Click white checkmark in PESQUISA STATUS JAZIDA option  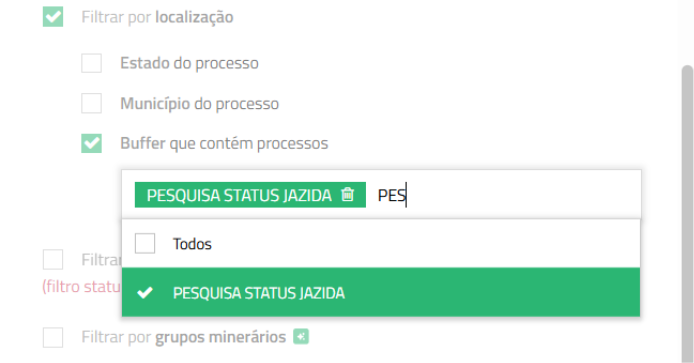click(145, 293)
